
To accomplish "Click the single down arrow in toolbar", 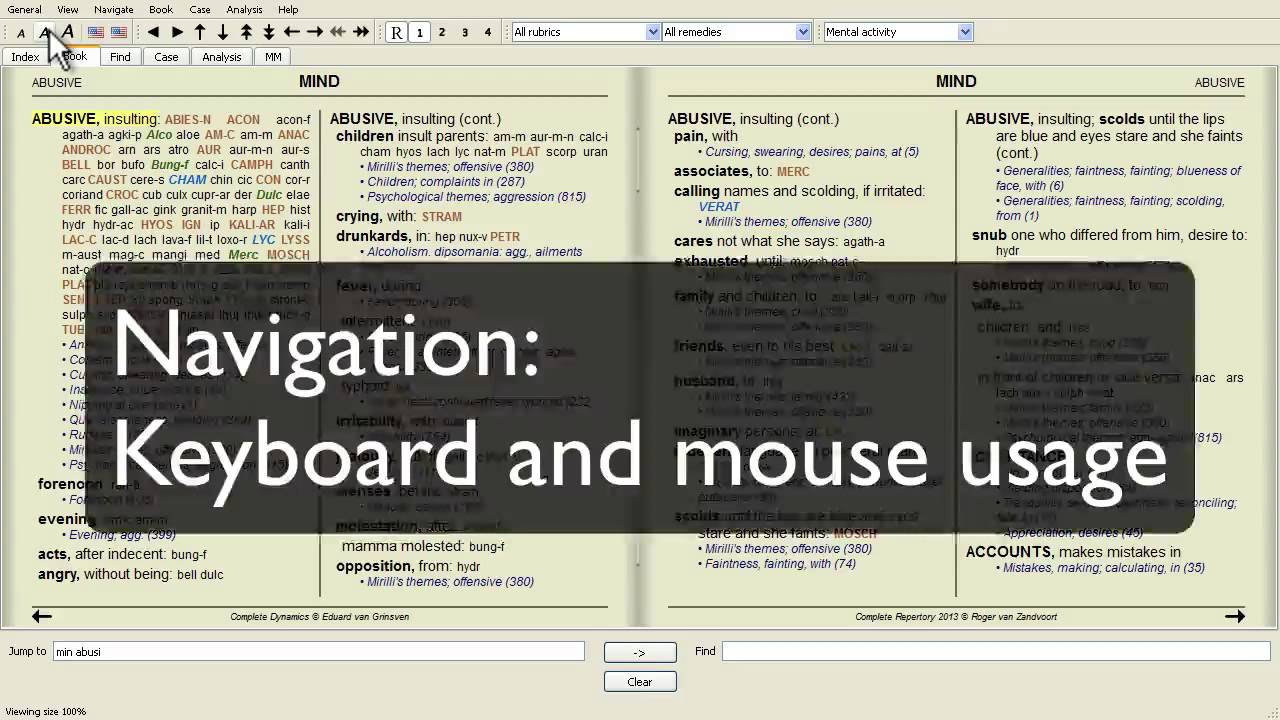I will [223, 33].
